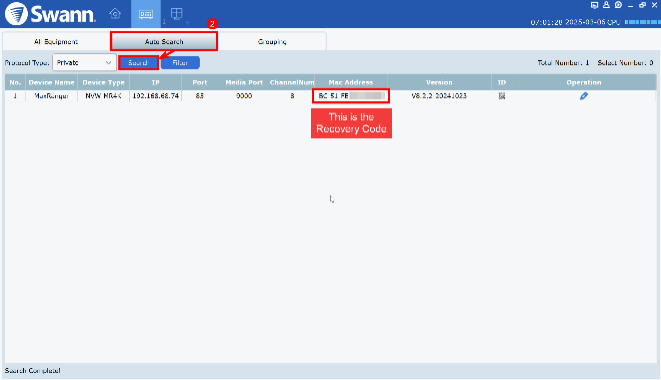The width and height of the screenshot is (661, 380).
Task: Open the home icon in header
Action: [x=115, y=13]
